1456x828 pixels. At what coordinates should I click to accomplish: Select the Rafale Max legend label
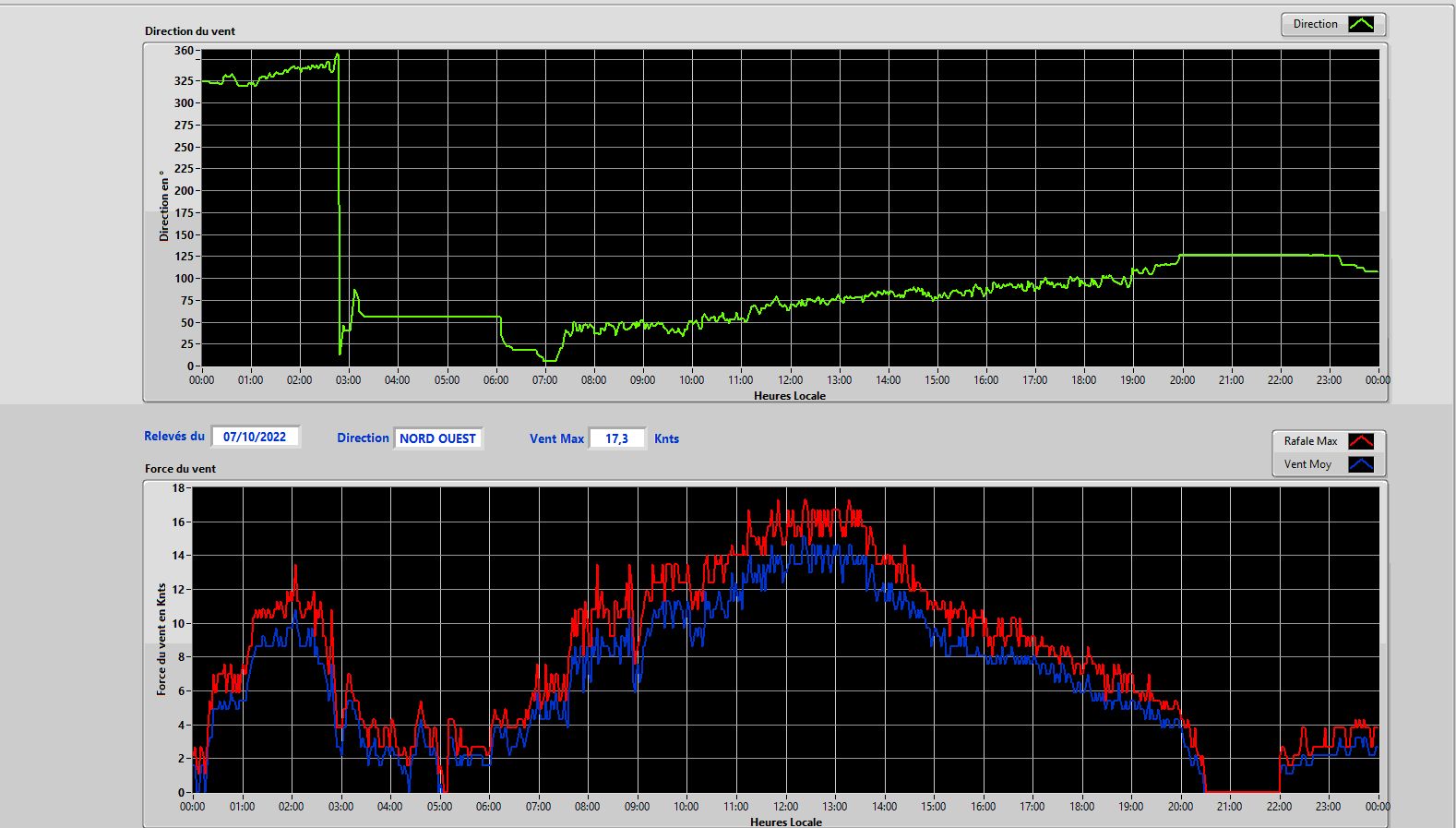click(1310, 441)
